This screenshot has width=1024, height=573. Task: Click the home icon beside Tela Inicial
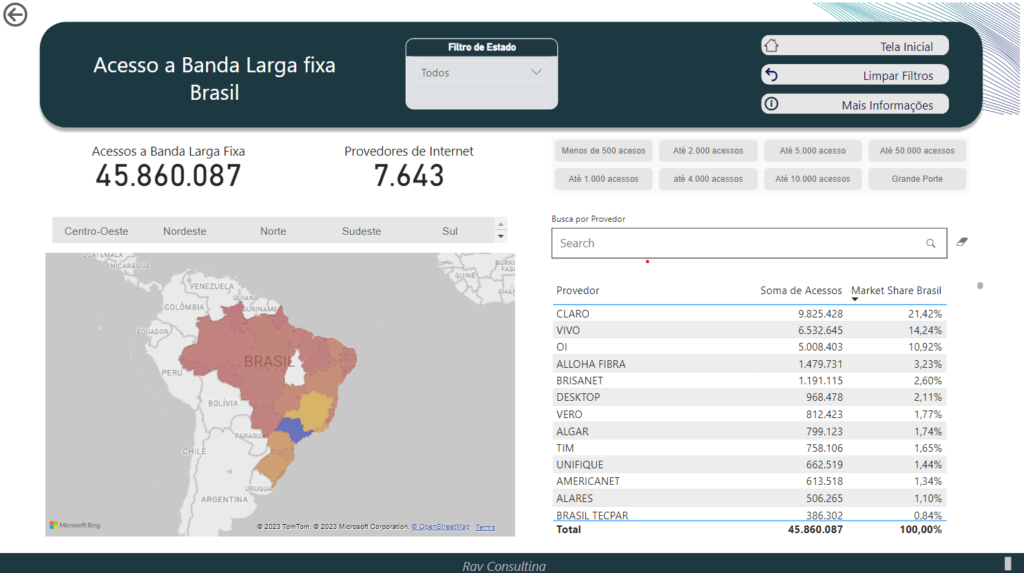coord(771,46)
